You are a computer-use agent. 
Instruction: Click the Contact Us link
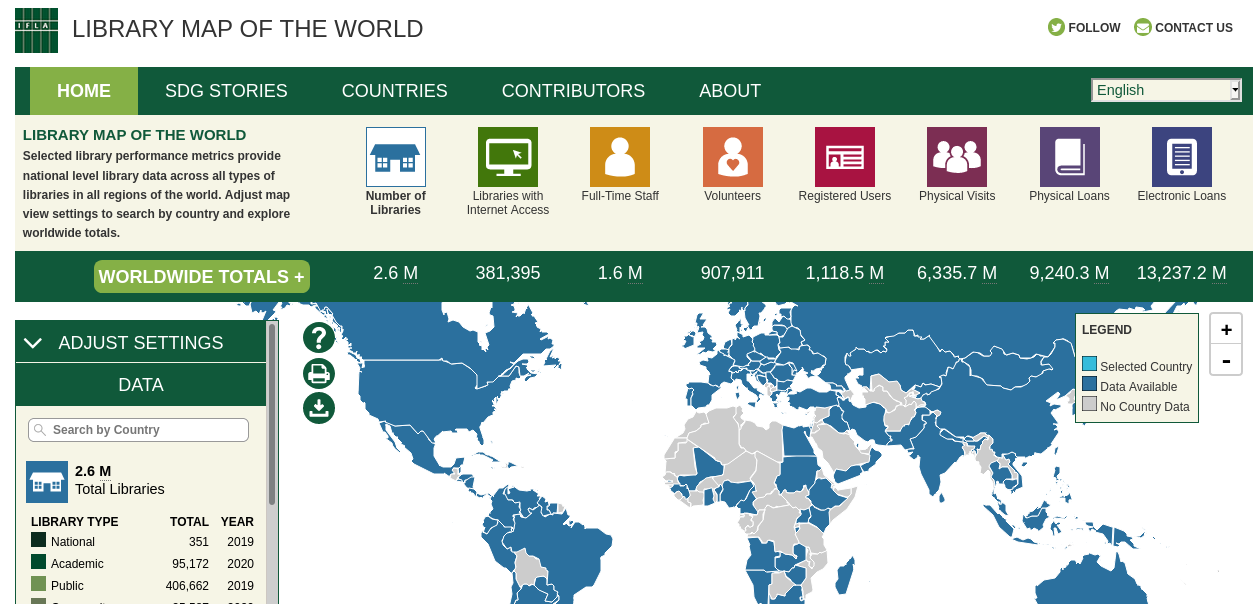click(x=1183, y=27)
